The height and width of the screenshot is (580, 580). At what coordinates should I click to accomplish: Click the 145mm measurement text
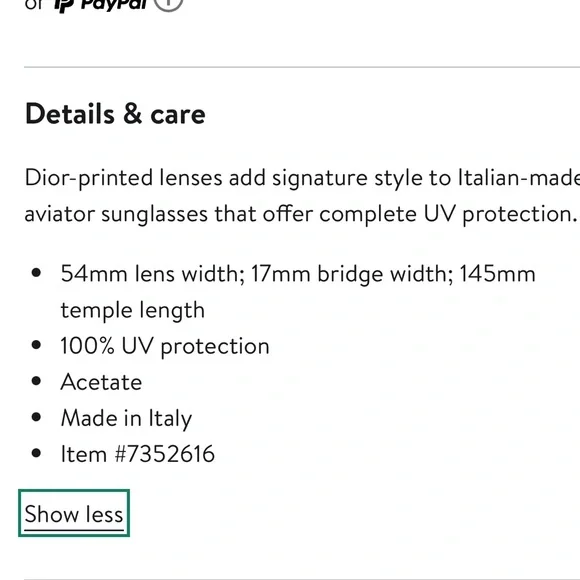point(498,274)
